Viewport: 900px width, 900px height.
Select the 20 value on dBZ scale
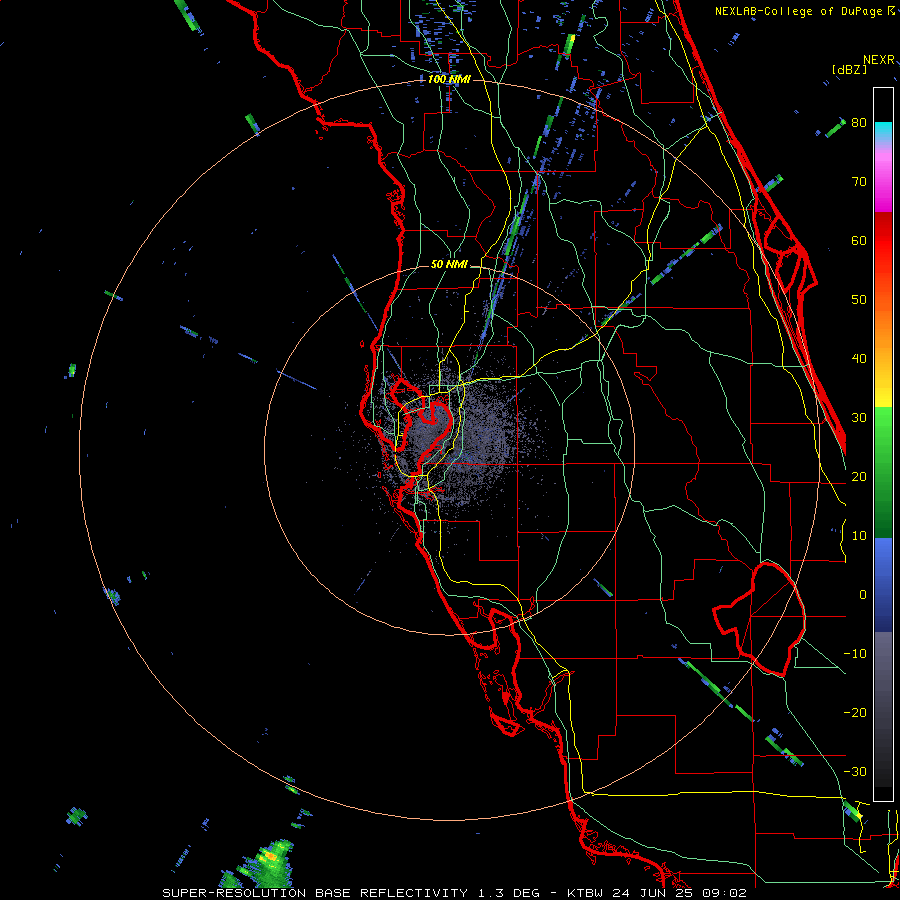tap(859, 476)
